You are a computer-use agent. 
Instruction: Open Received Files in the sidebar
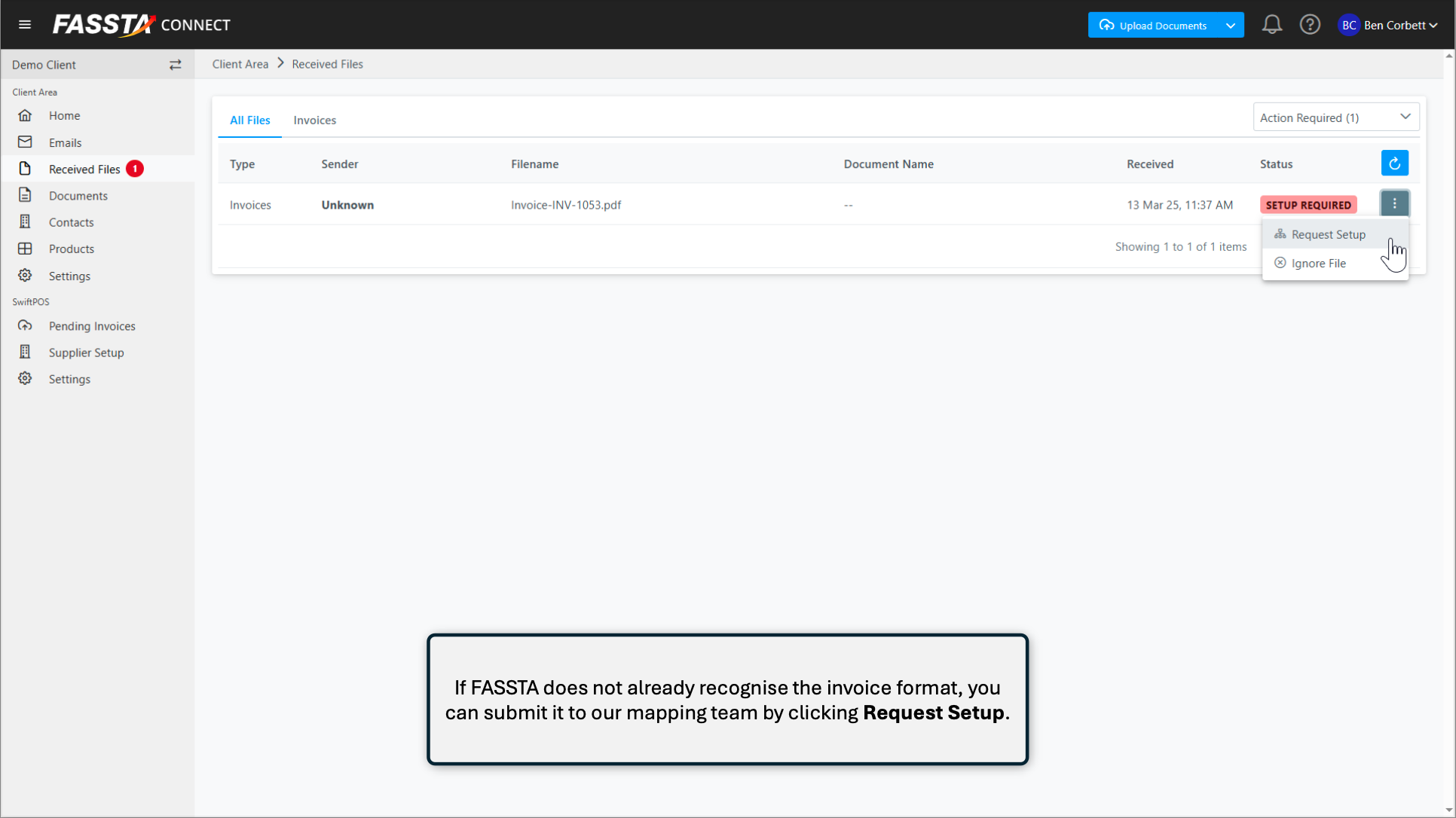(x=97, y=169)
